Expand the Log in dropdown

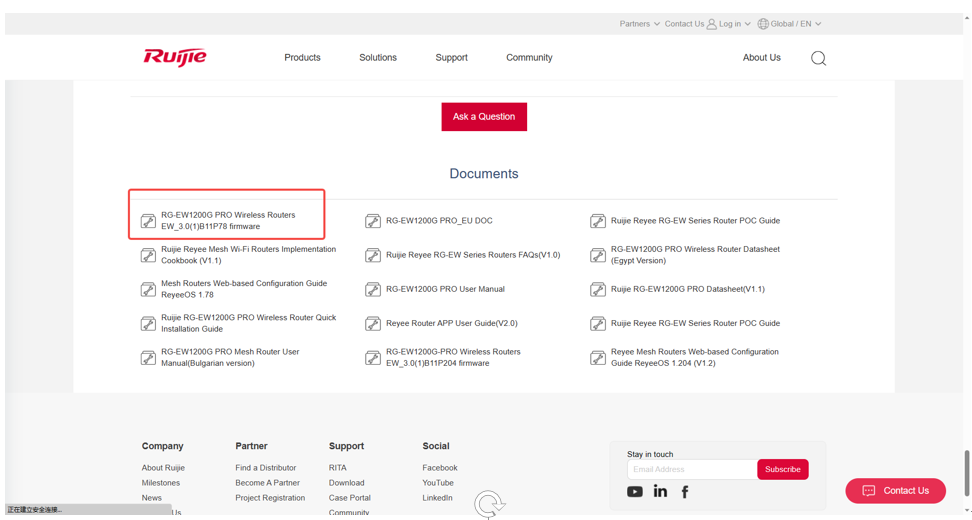click(735, 24)
